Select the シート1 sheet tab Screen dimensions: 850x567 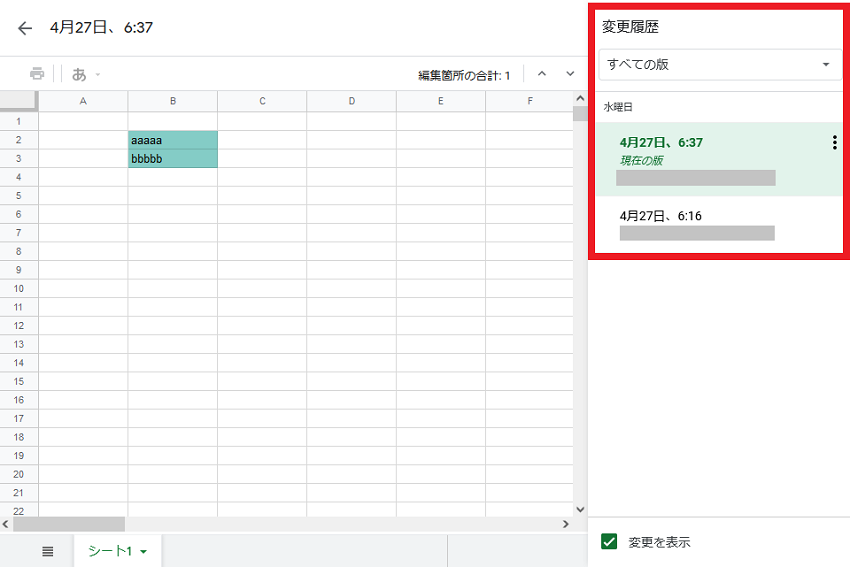click(x=110, y=551)
